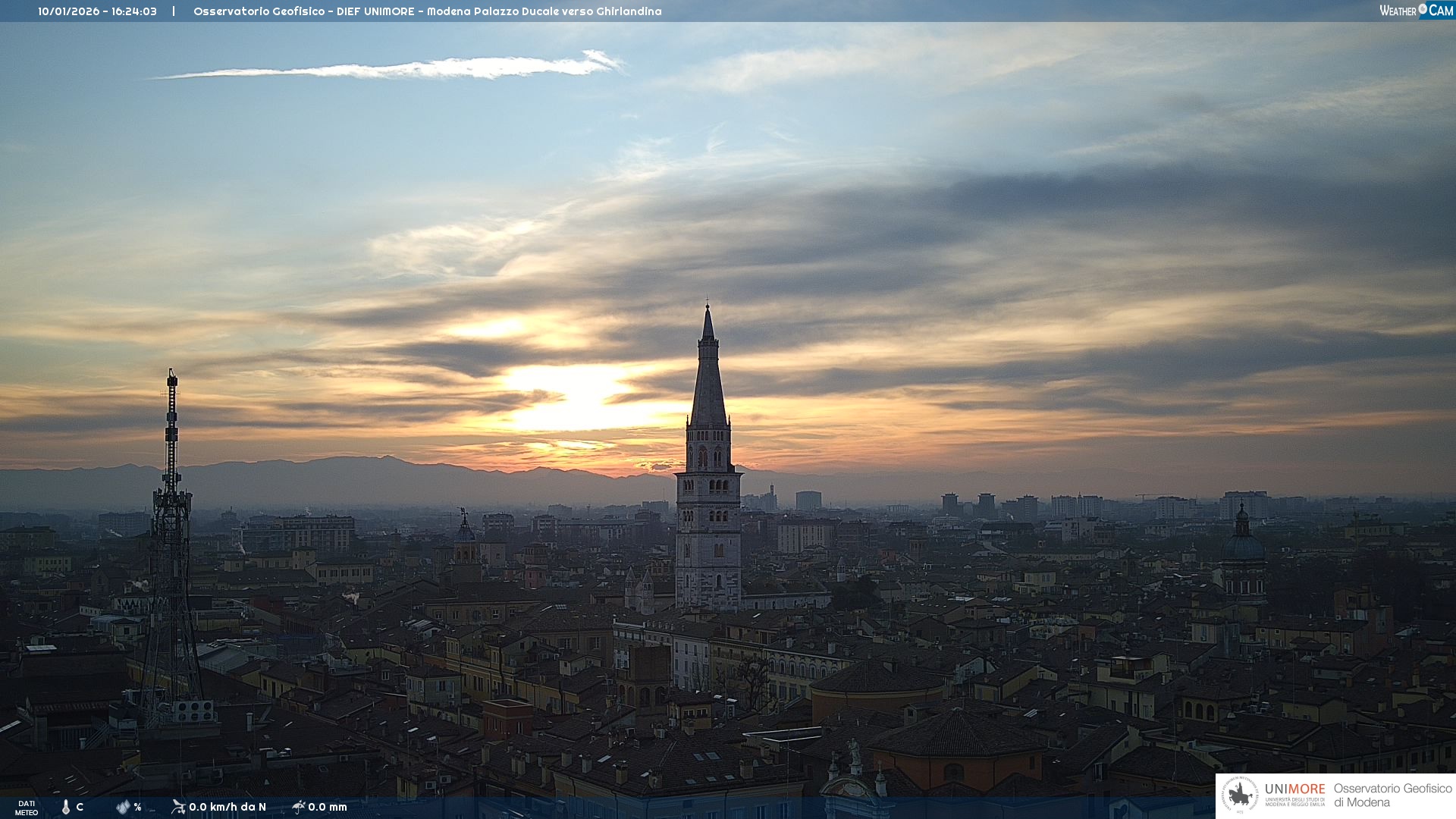Viewport: 1456px width, 819px height.
Task: Click the wind anemometer icon
Action: click(x=178, y=807)
